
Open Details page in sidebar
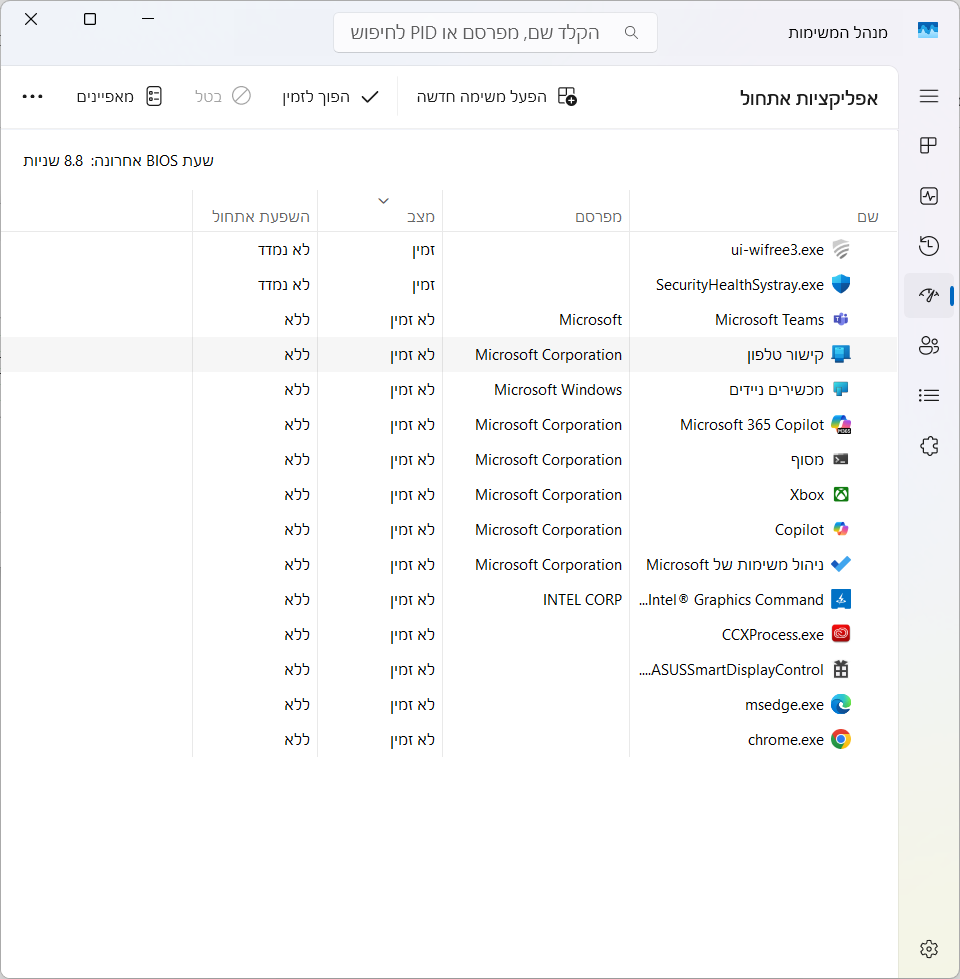coord(929,395)
